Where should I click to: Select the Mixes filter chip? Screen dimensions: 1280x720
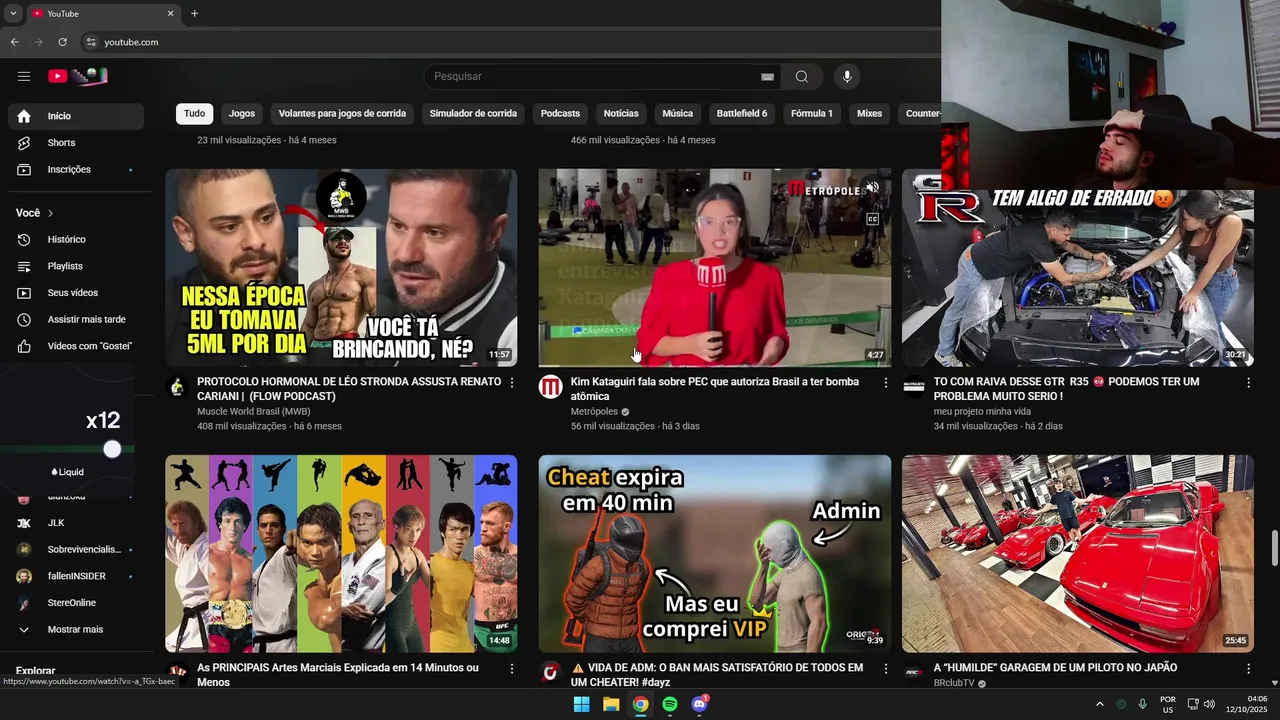(870, 114)
